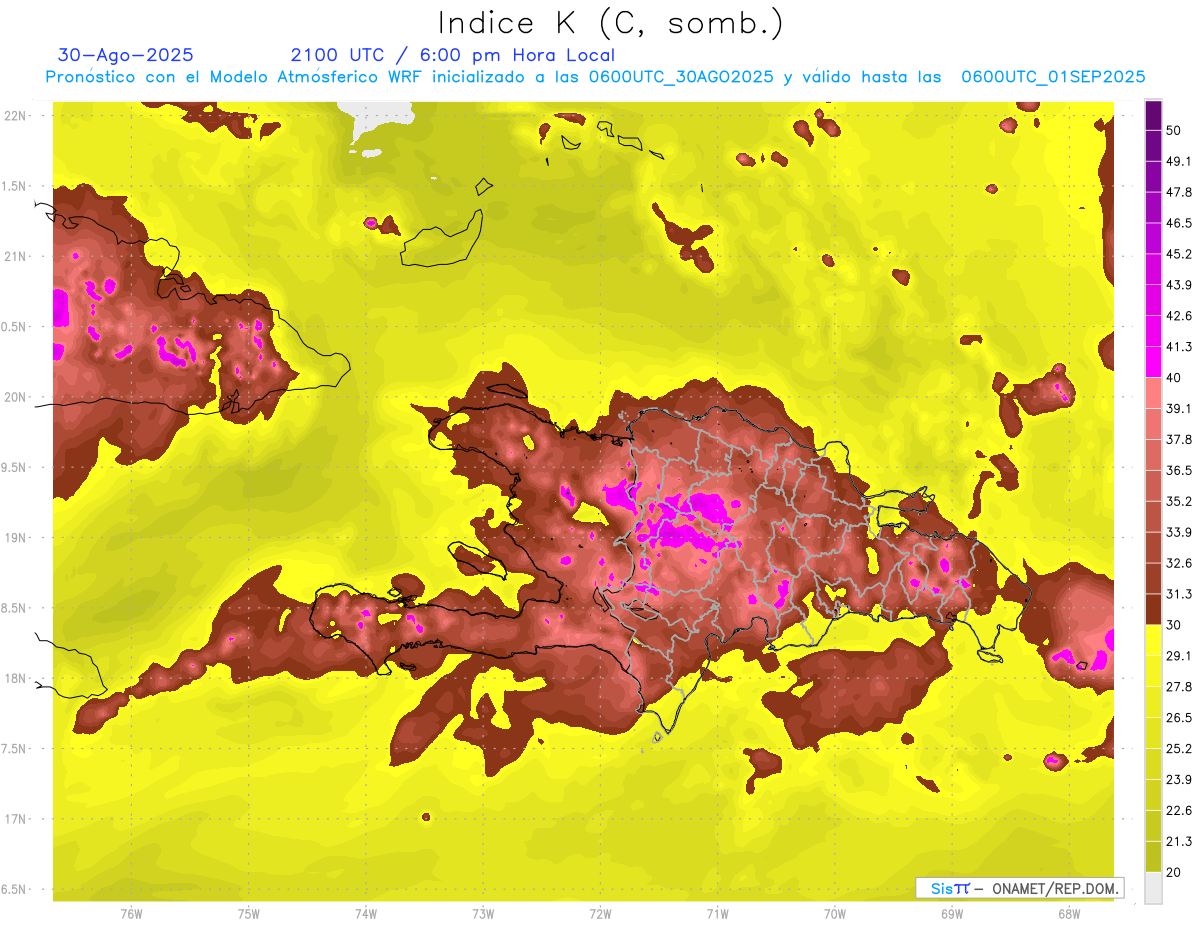Click the '30' value on the color scale
This screenshot has height=927, width=1200.
1174,625
